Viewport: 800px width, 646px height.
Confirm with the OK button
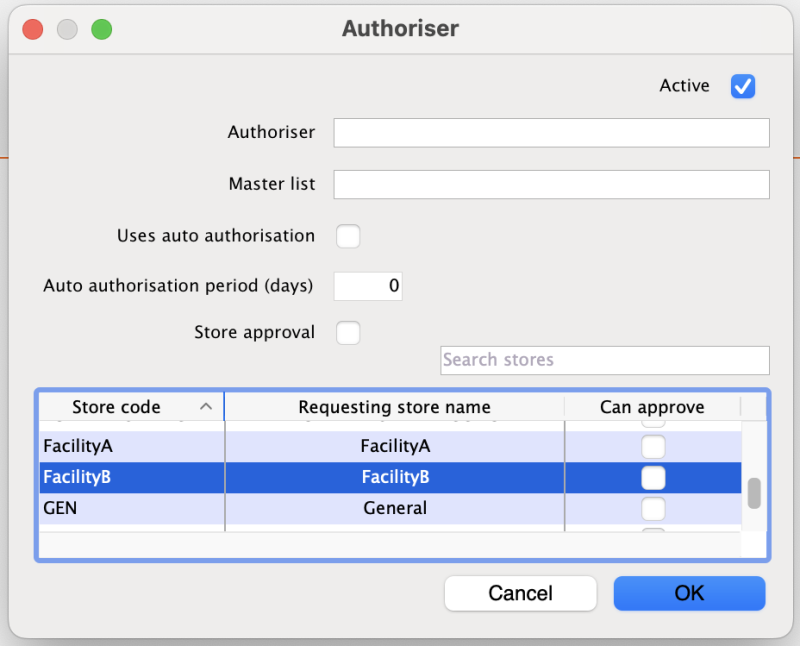click(689, 593)
